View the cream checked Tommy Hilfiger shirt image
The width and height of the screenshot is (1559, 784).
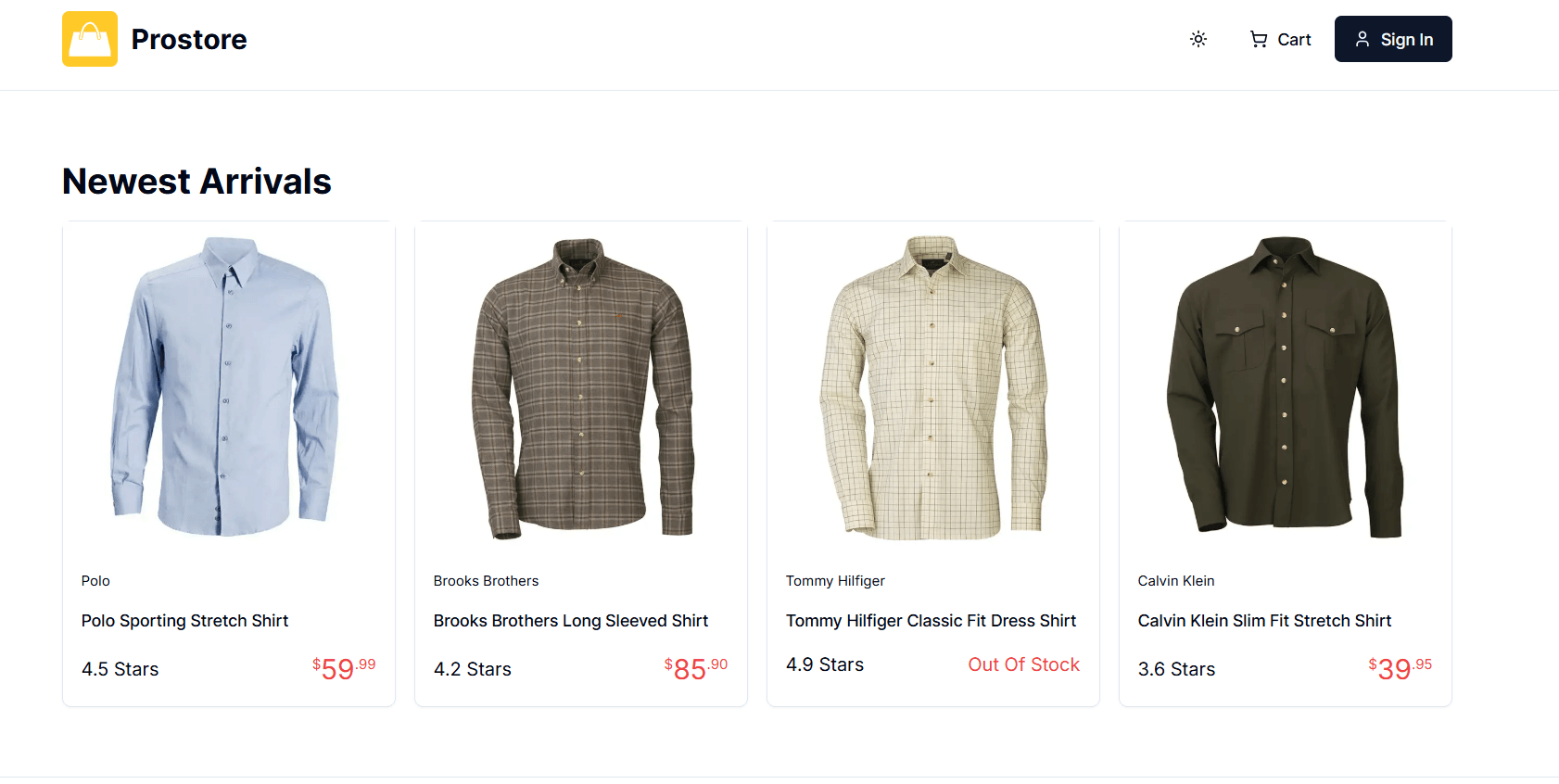coord(933,386)
